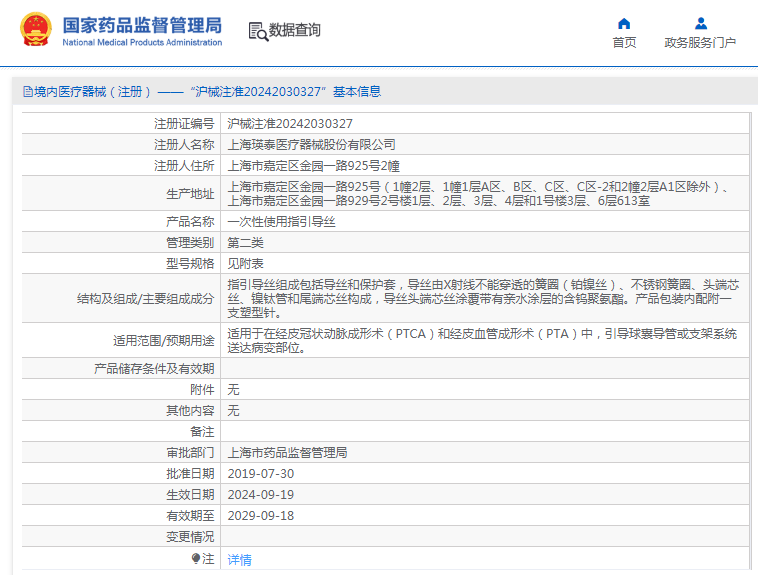The image size is (758, 575).
Task: Select effective date 2024-09-19
Action: click(261, 494)
